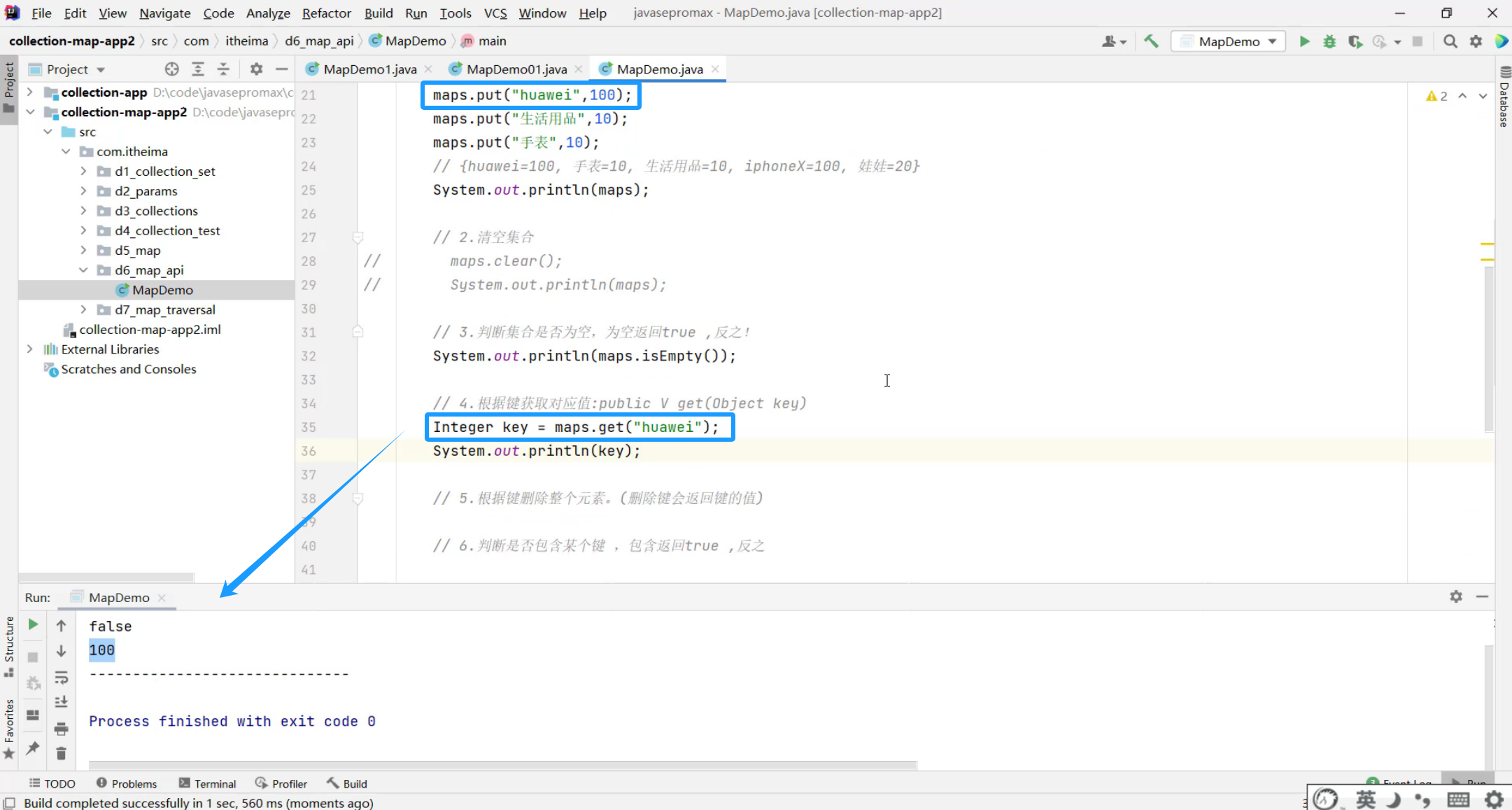Viewport: 1512px width, 810px height.
Task: Clear console output with the trash icon
Action: [x=62, y=753]
